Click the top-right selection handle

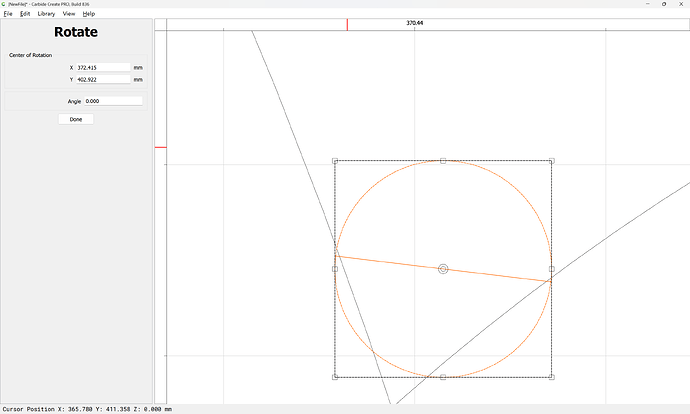click(x=551, y=160)
